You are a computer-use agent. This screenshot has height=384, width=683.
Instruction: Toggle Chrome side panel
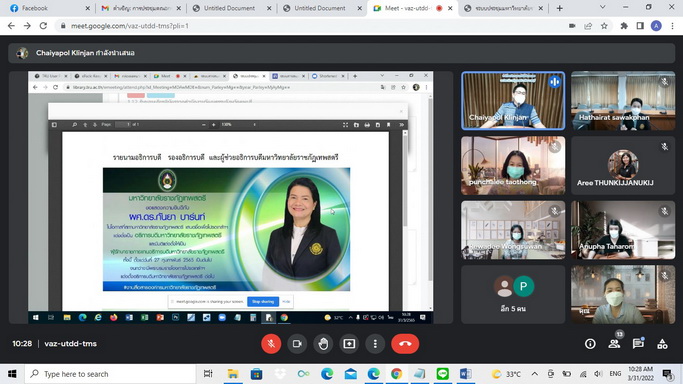pos(640,26)
